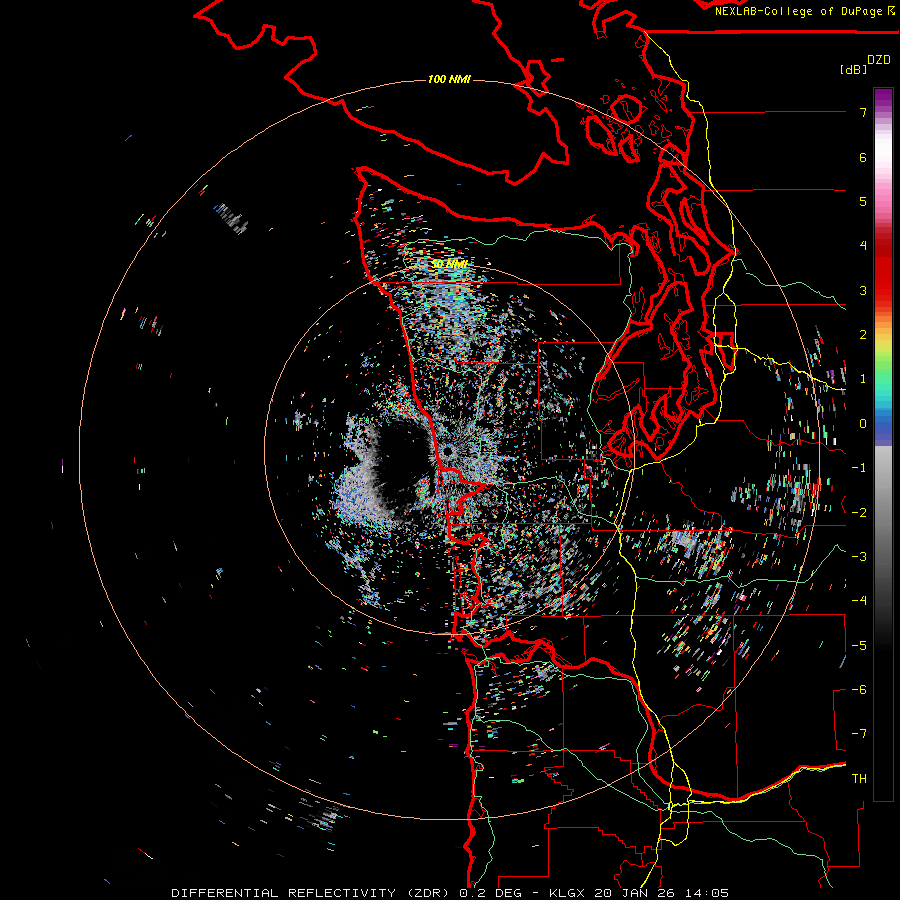
Task: Click the 14:05 timestamp
Action: pos(705,893)
